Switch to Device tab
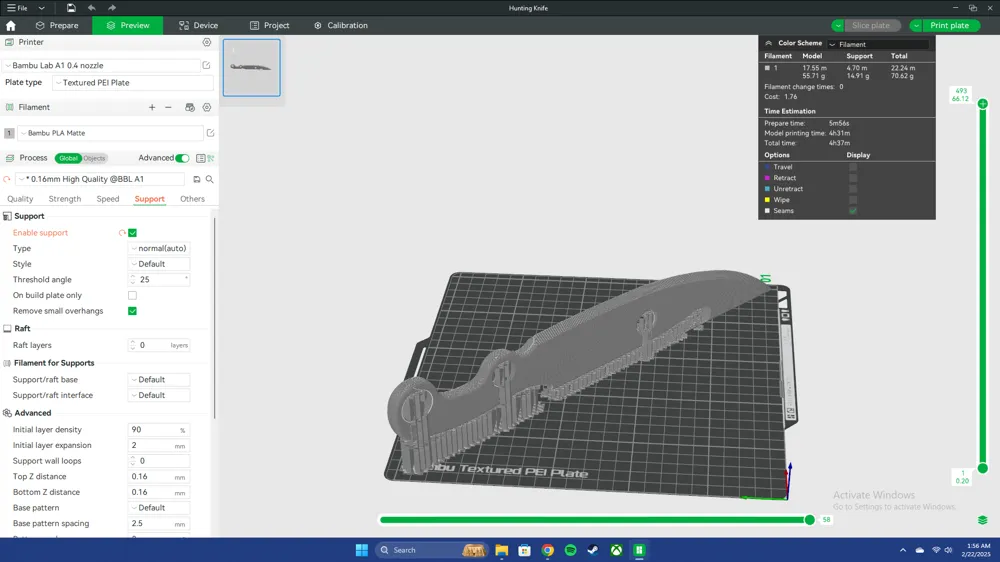Viewport: 1000px width, 562px height. 199,26
